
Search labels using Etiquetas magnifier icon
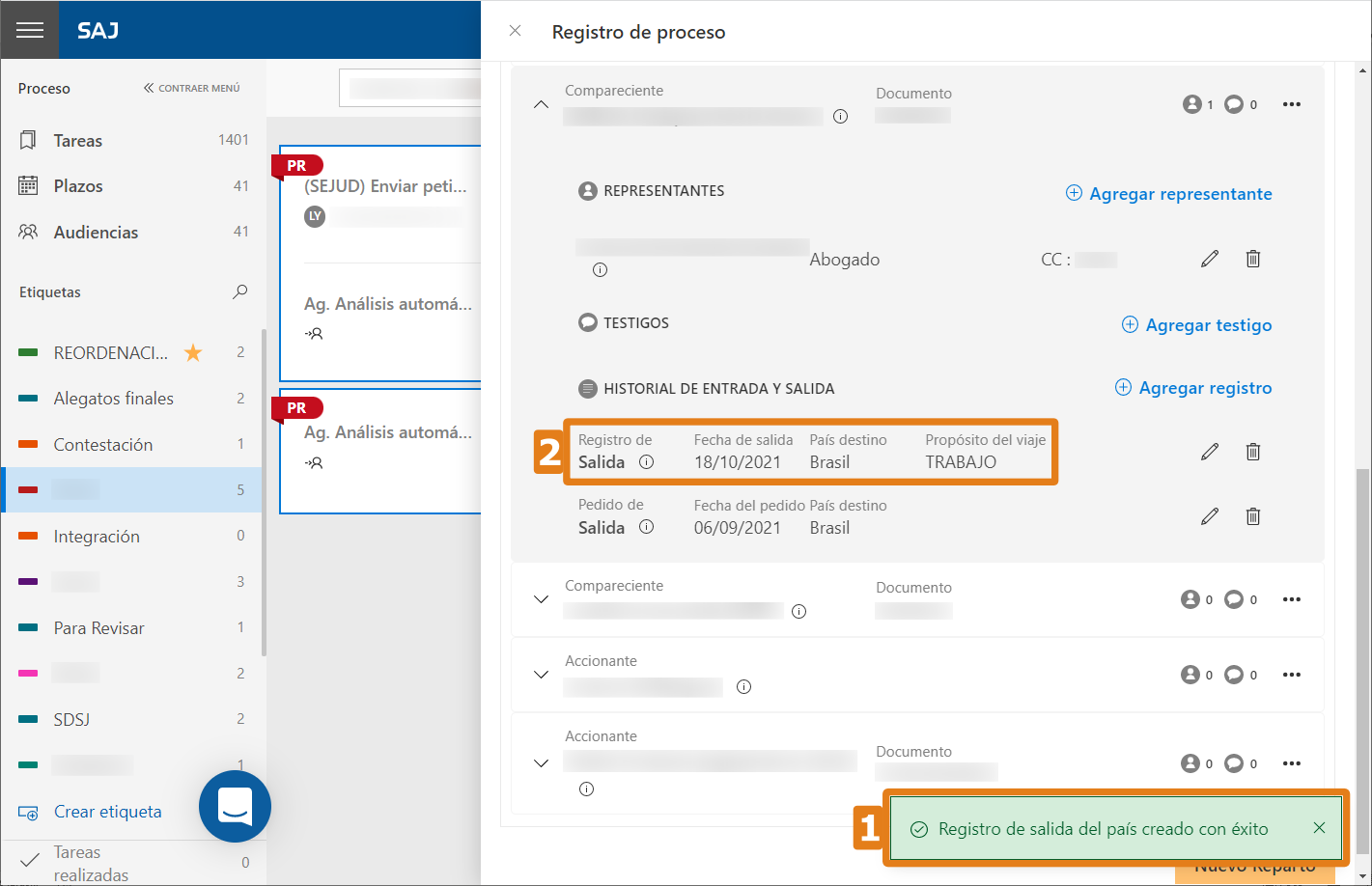(240, 291)
